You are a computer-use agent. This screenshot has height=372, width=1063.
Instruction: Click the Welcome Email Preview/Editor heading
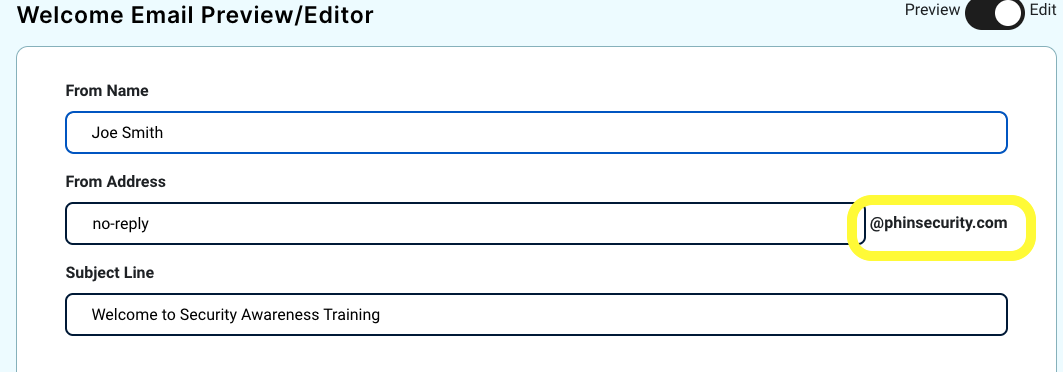pos(195,15)
